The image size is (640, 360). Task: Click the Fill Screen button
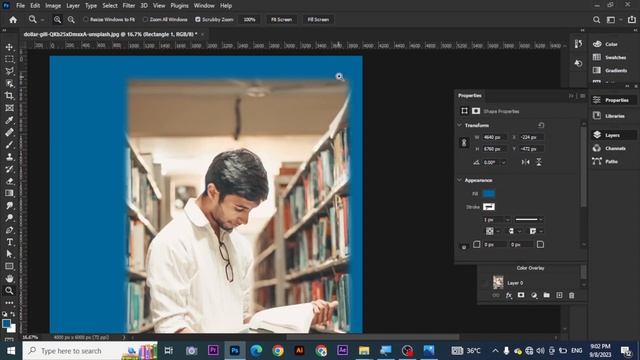(x=318, y=20)
